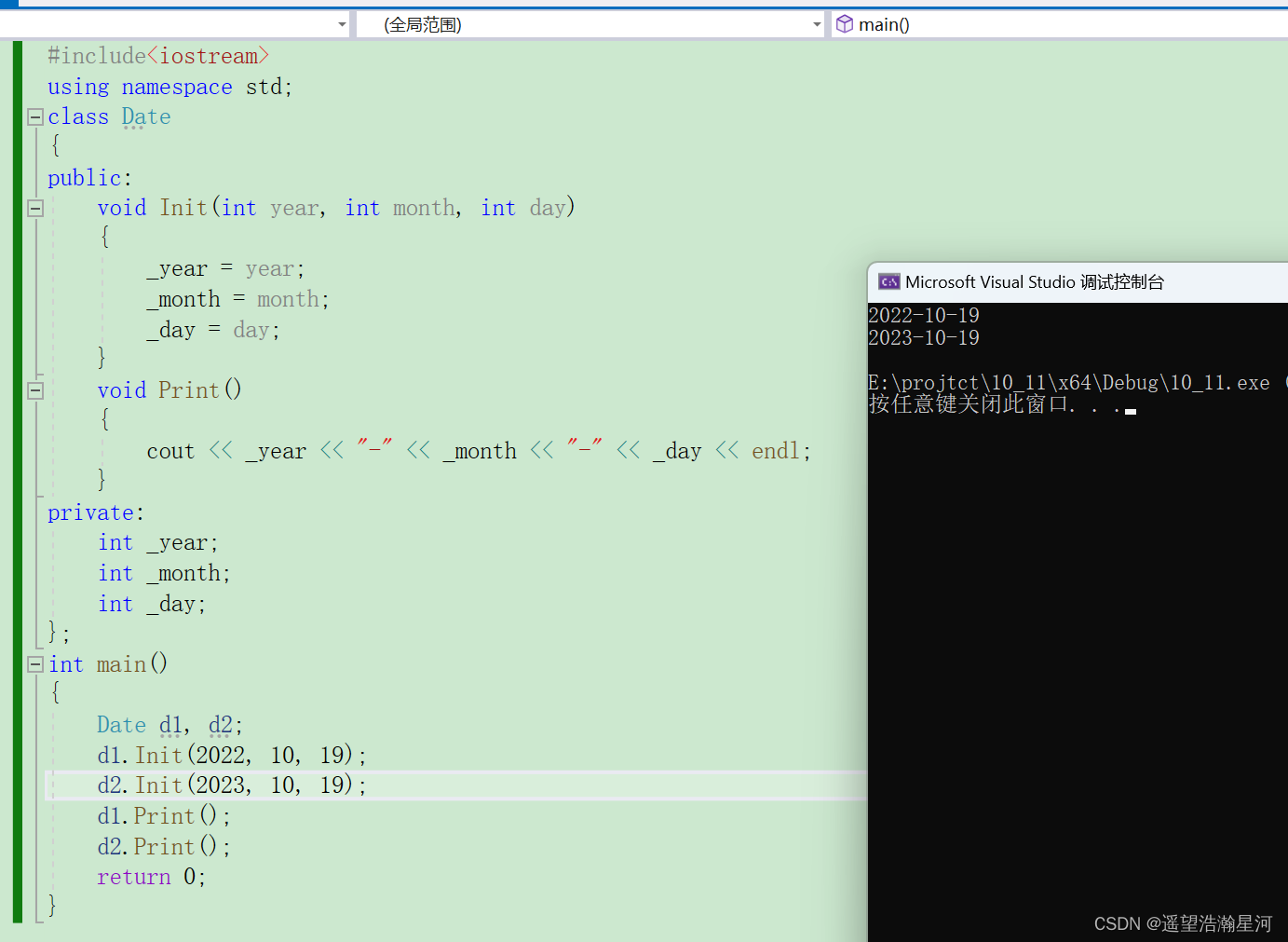Click the '_month = month;' statement
Screen dimensions: 1288x942
pos(237,300)
